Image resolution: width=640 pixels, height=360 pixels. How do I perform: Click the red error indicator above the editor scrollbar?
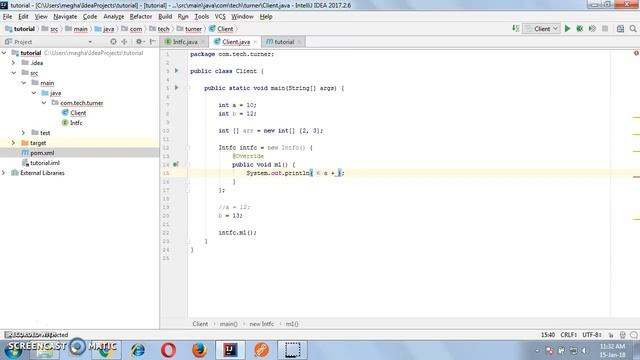click(x=636, y=53)
